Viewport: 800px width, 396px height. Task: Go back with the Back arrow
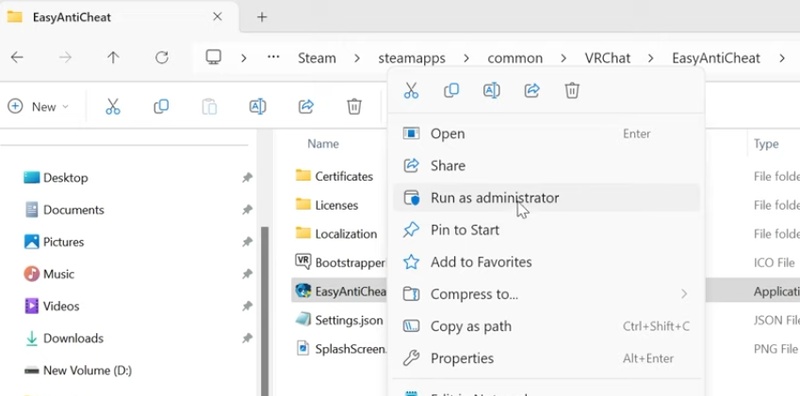(17, 58)
